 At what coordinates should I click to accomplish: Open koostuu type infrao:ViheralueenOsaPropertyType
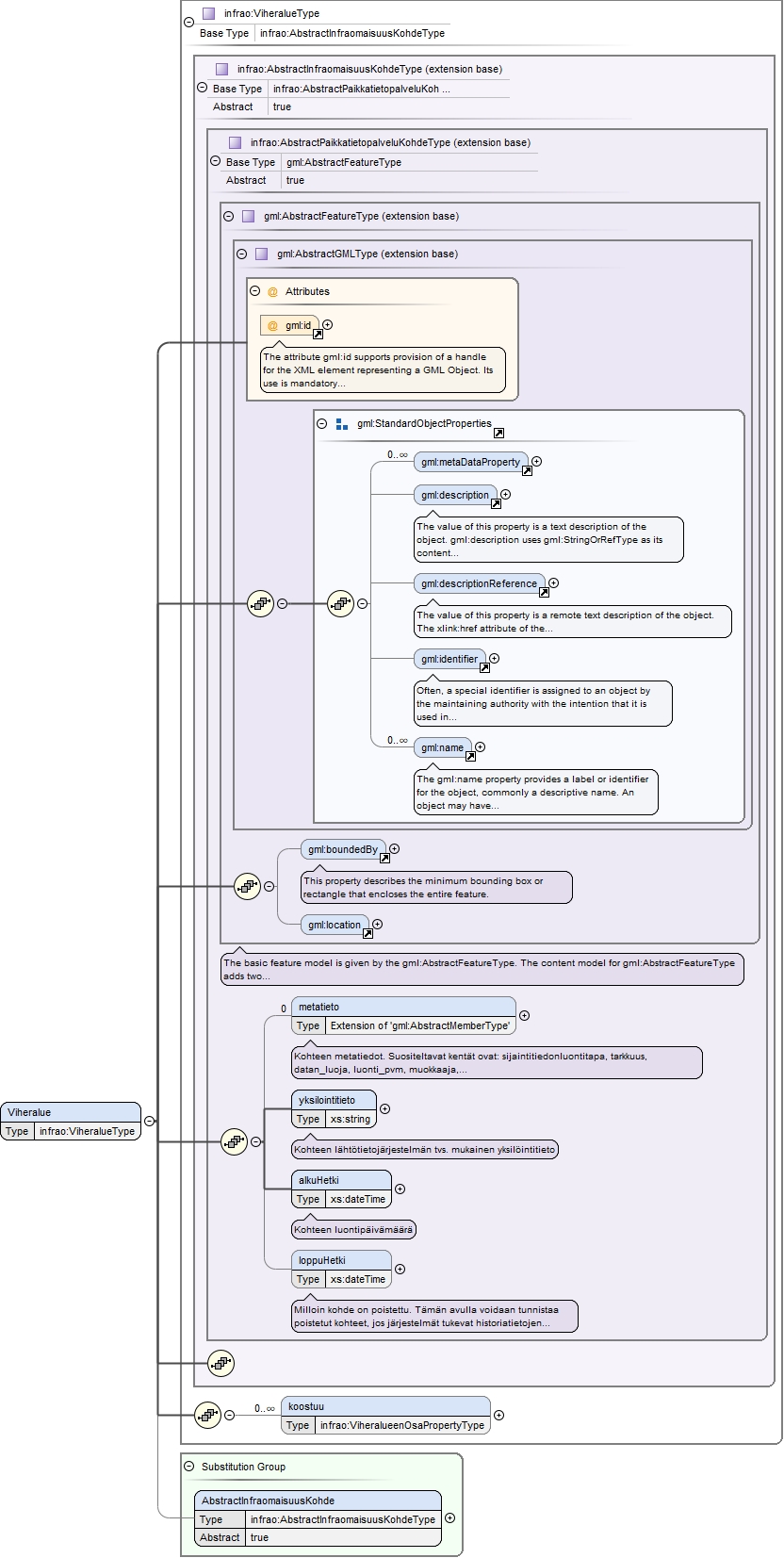[402, 1425]
